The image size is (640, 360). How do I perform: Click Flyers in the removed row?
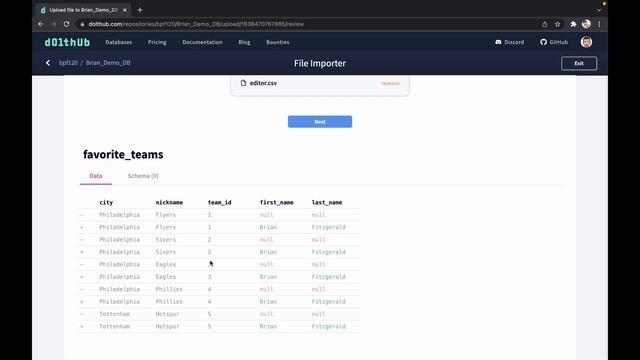tap(166, 215)
